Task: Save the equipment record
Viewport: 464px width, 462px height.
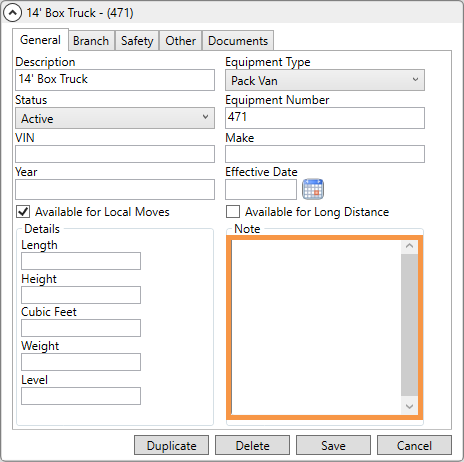Action: 333,445
